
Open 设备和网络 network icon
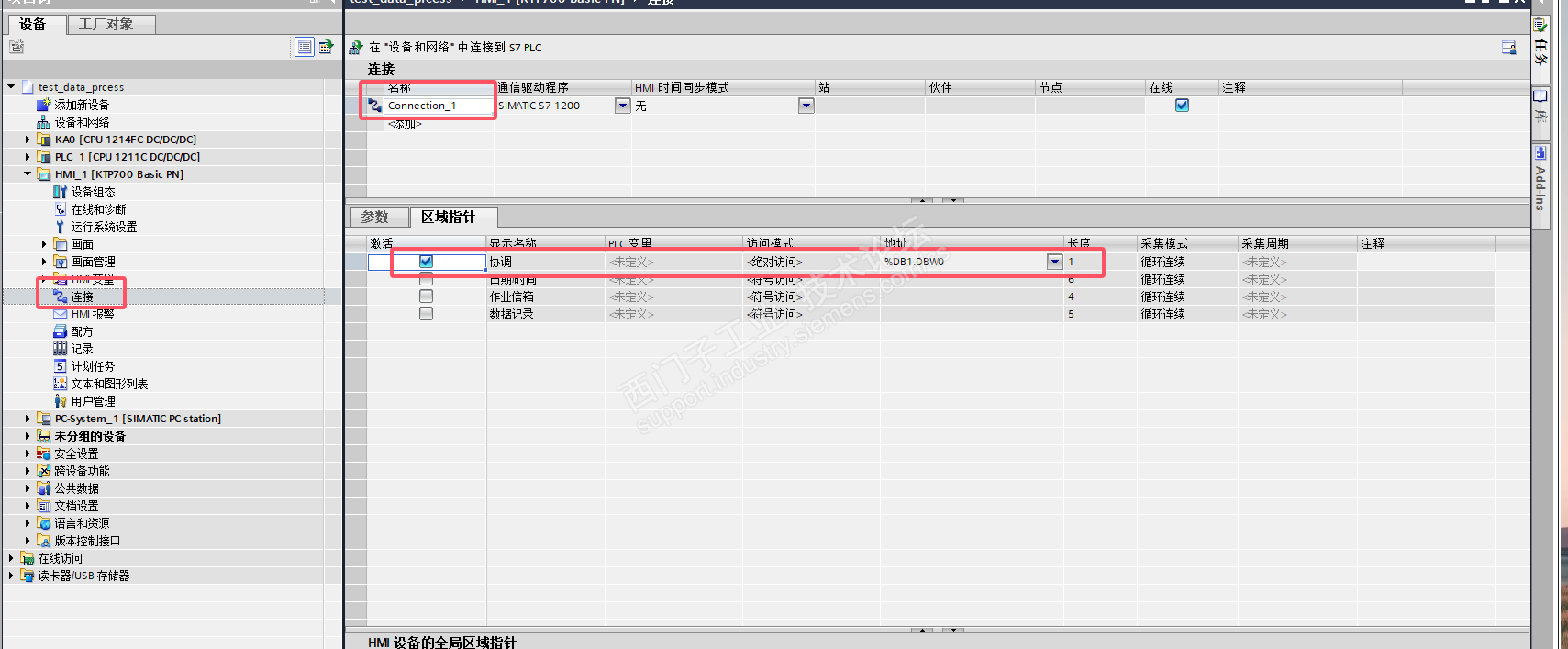click(x=43, y=122)
